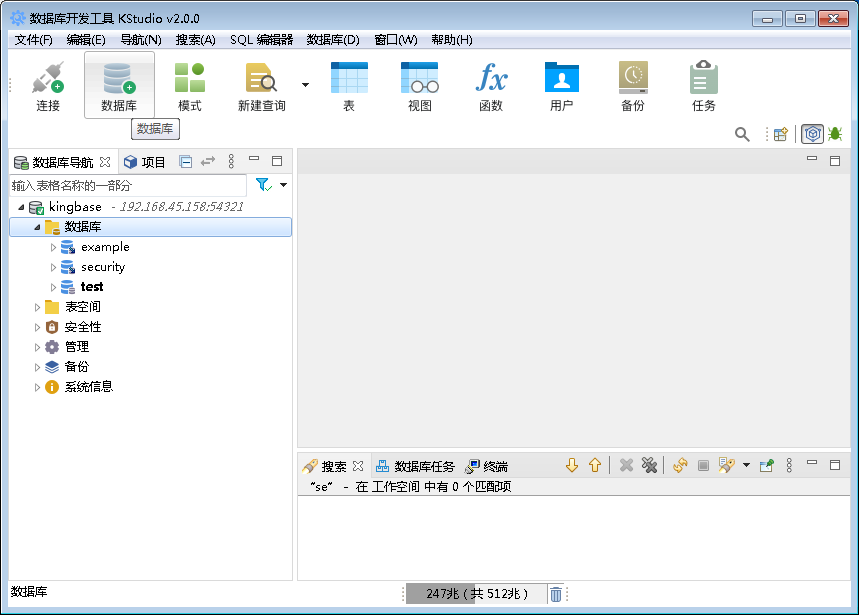The width and height of the screenshot is (859, 615).
Task: Click the 新建查询 icon to create a query
Action: [261, 85]
